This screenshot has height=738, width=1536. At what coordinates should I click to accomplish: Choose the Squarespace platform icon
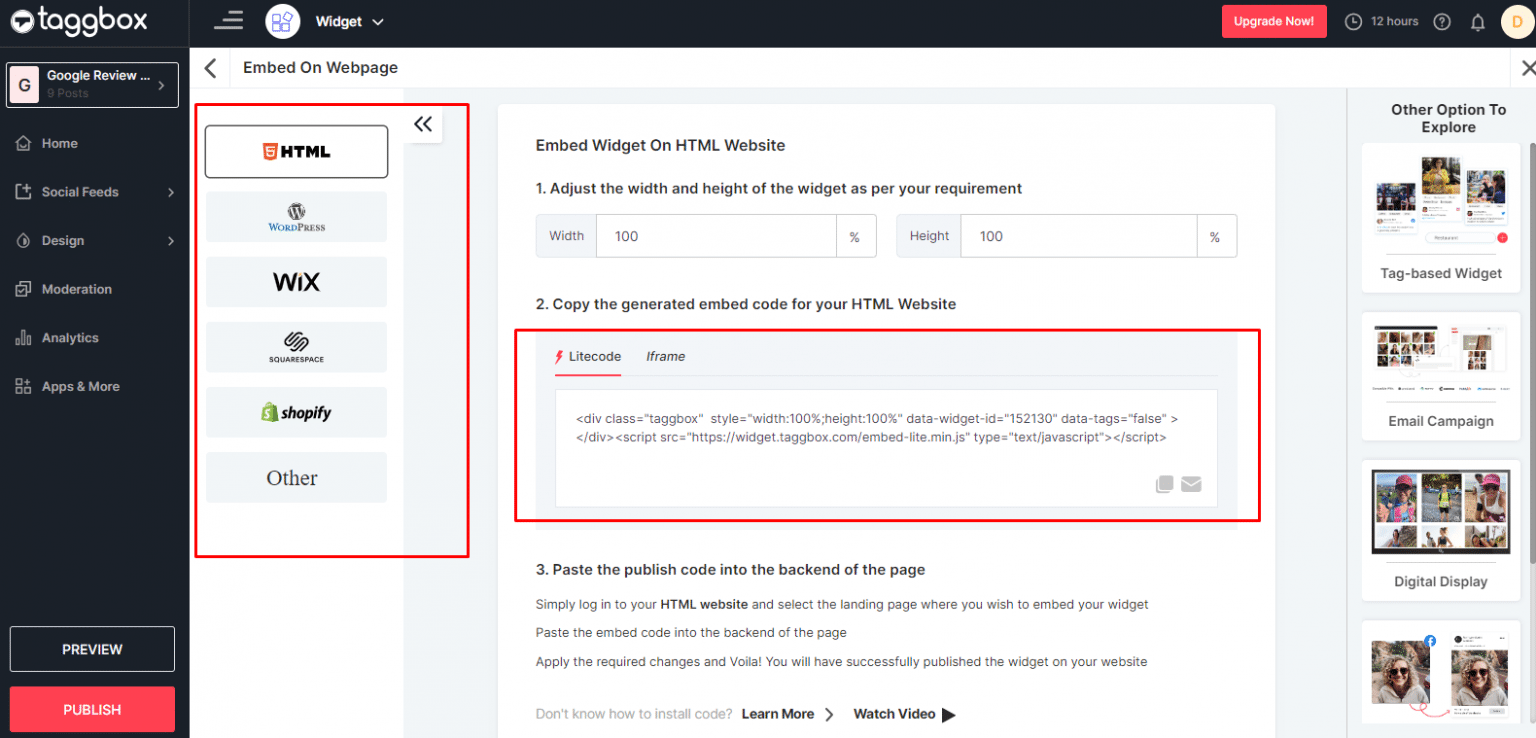296,347
